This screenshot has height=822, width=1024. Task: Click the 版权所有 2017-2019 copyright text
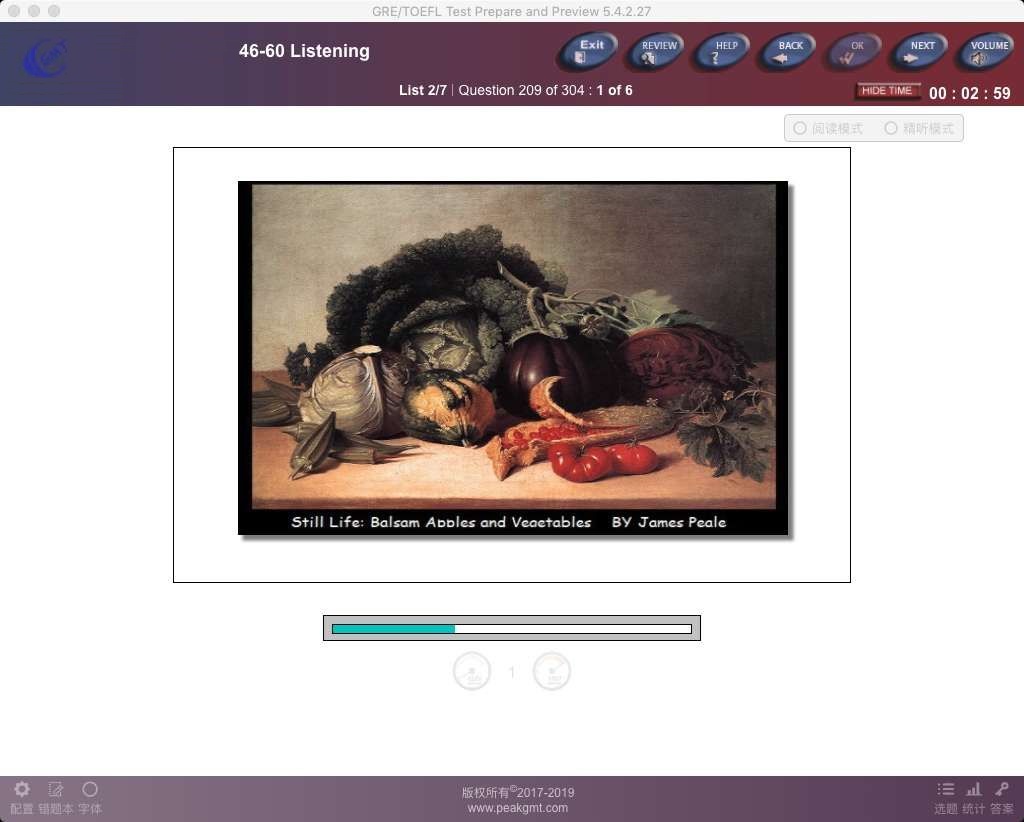pyautogui.click(x=518, y=792)
